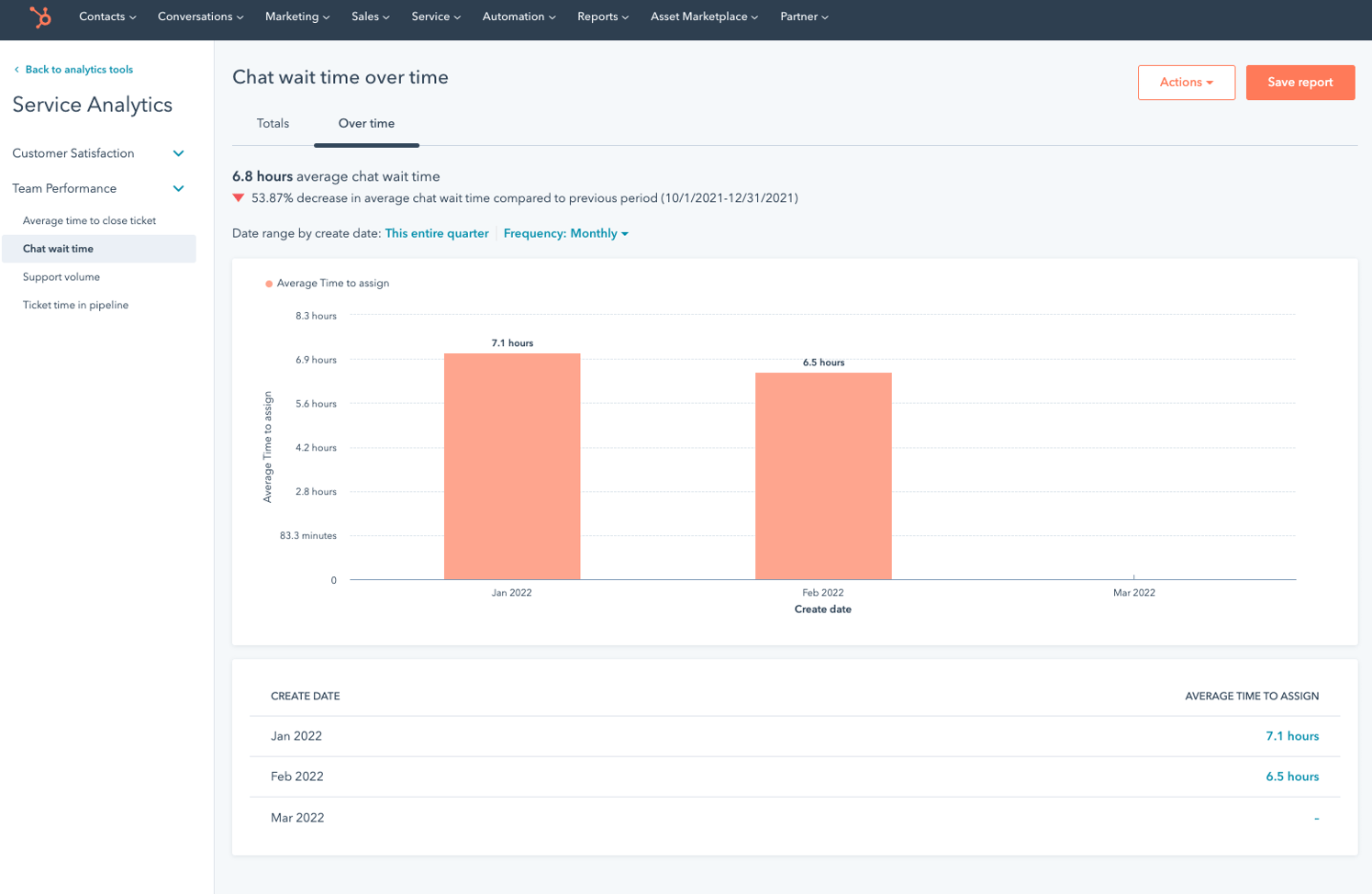Switch to the Totals tab
Viewport: 1372px width, 894px height.
[x=272, y=123]
